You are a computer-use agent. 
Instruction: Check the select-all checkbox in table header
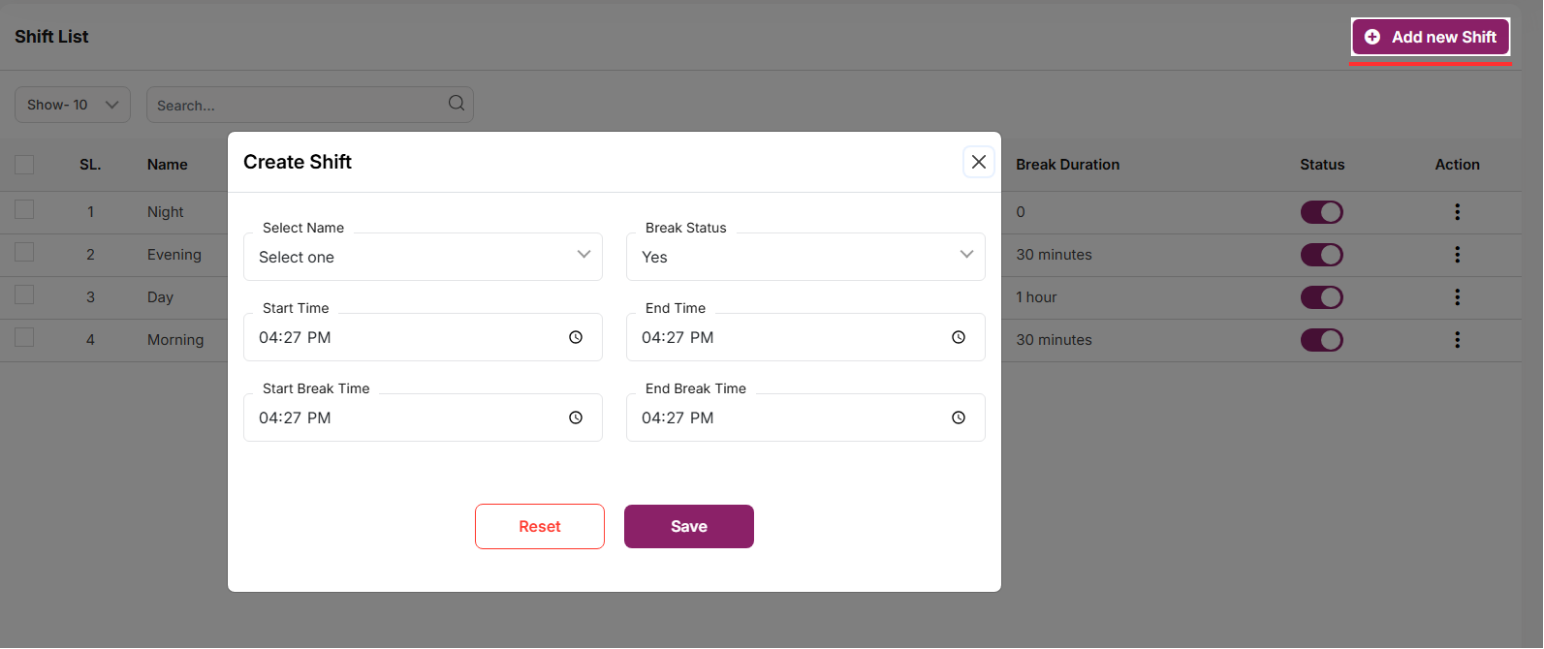point(25,165)
